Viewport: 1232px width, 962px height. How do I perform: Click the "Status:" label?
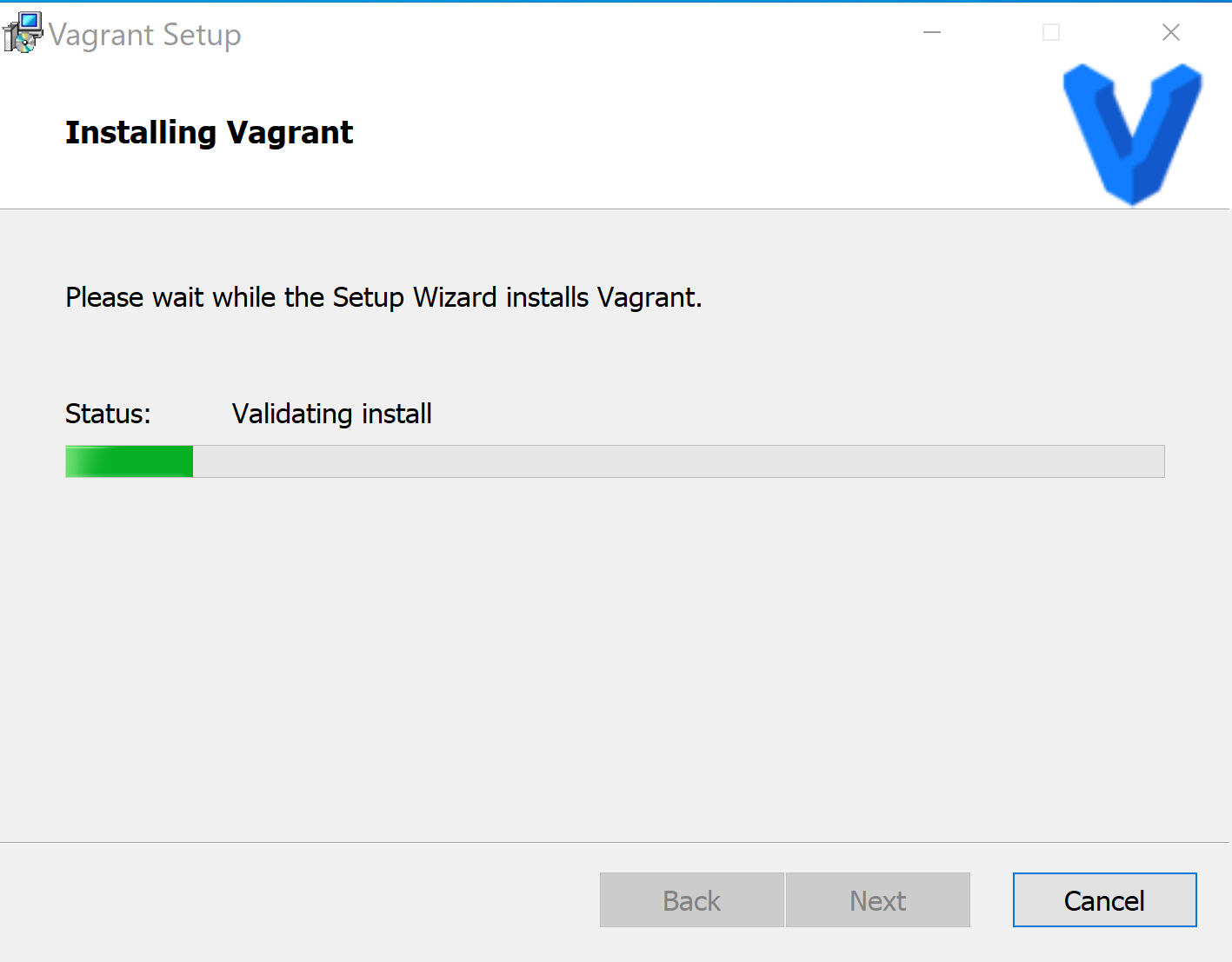[108, 414]
